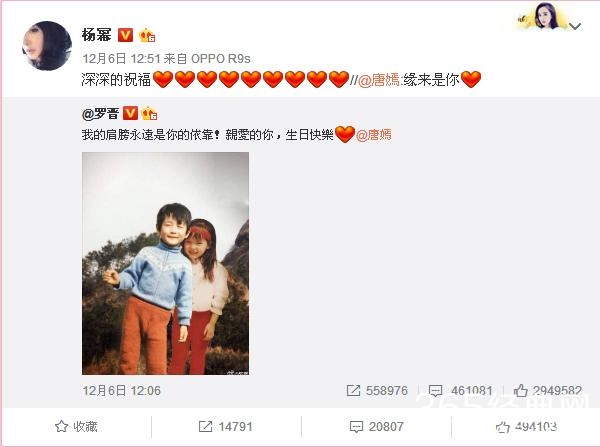
Task: Open comments via the 20807 button
Action: (x=377, y=426)
